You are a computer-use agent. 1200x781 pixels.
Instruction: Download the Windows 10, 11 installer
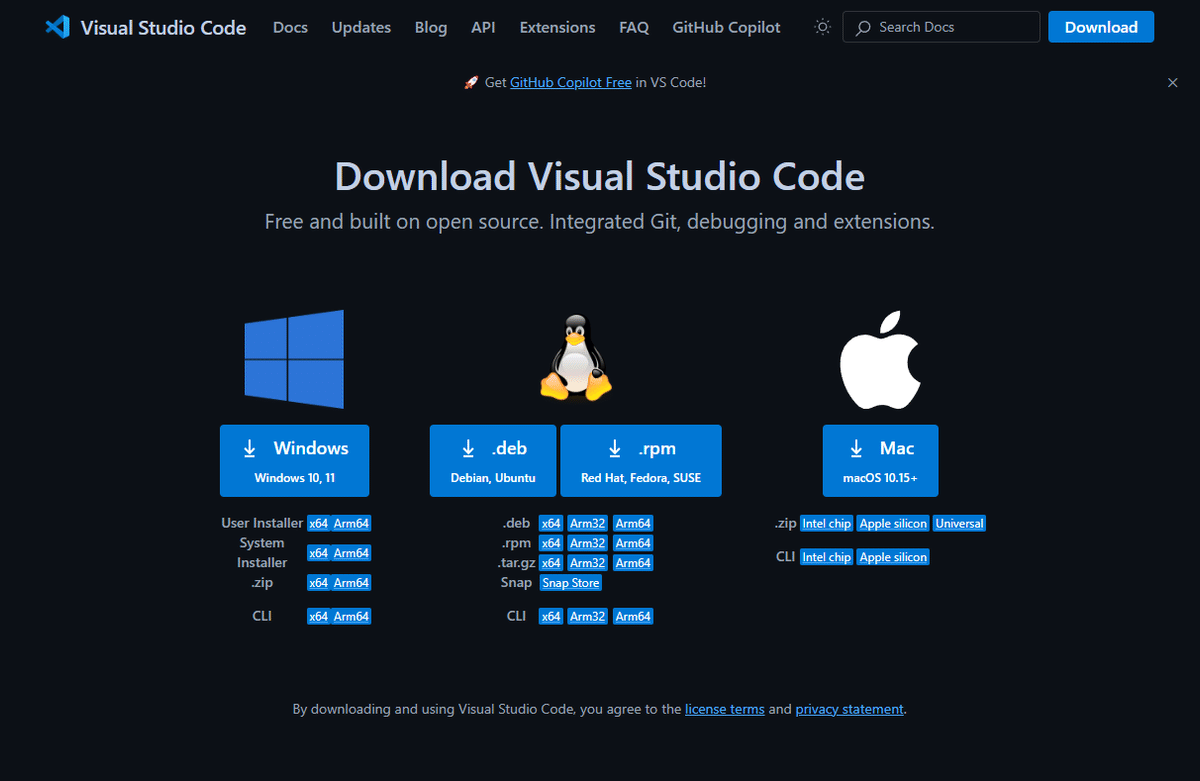294,461
